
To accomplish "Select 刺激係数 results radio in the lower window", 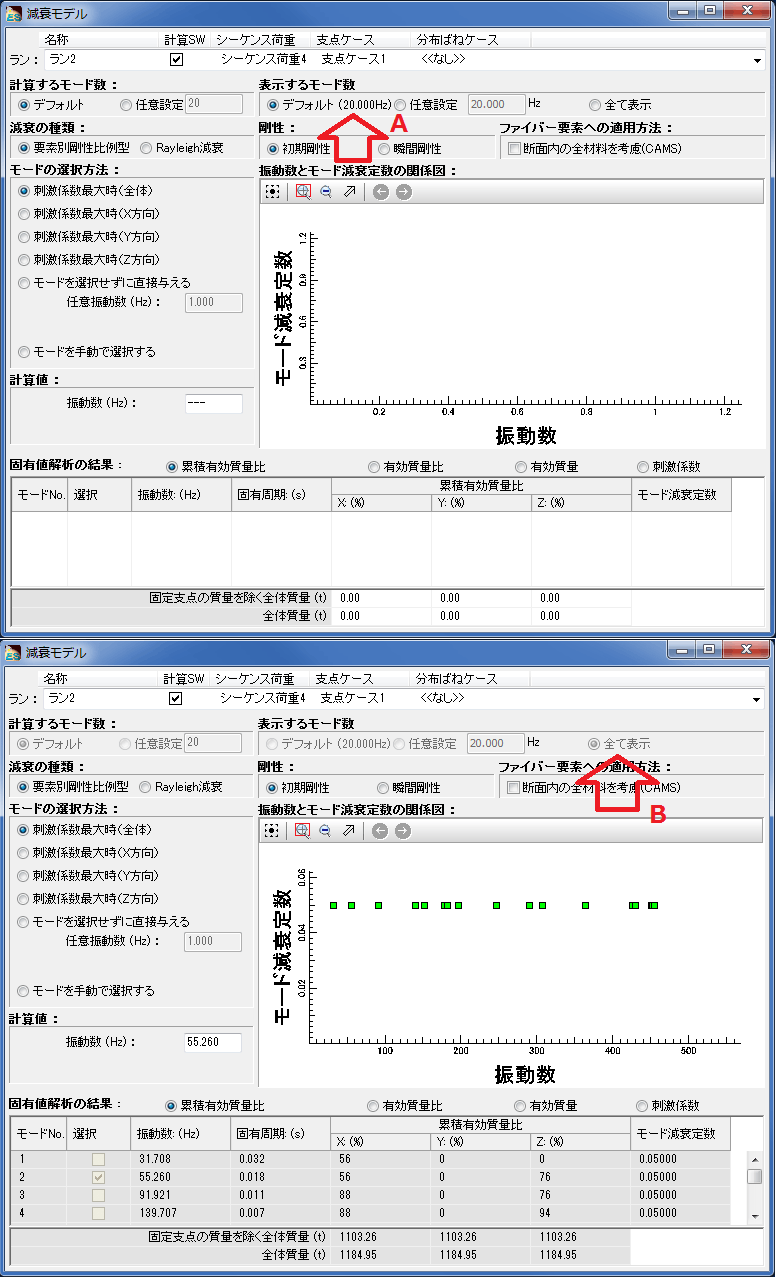I will click(x=642, y=1106).
